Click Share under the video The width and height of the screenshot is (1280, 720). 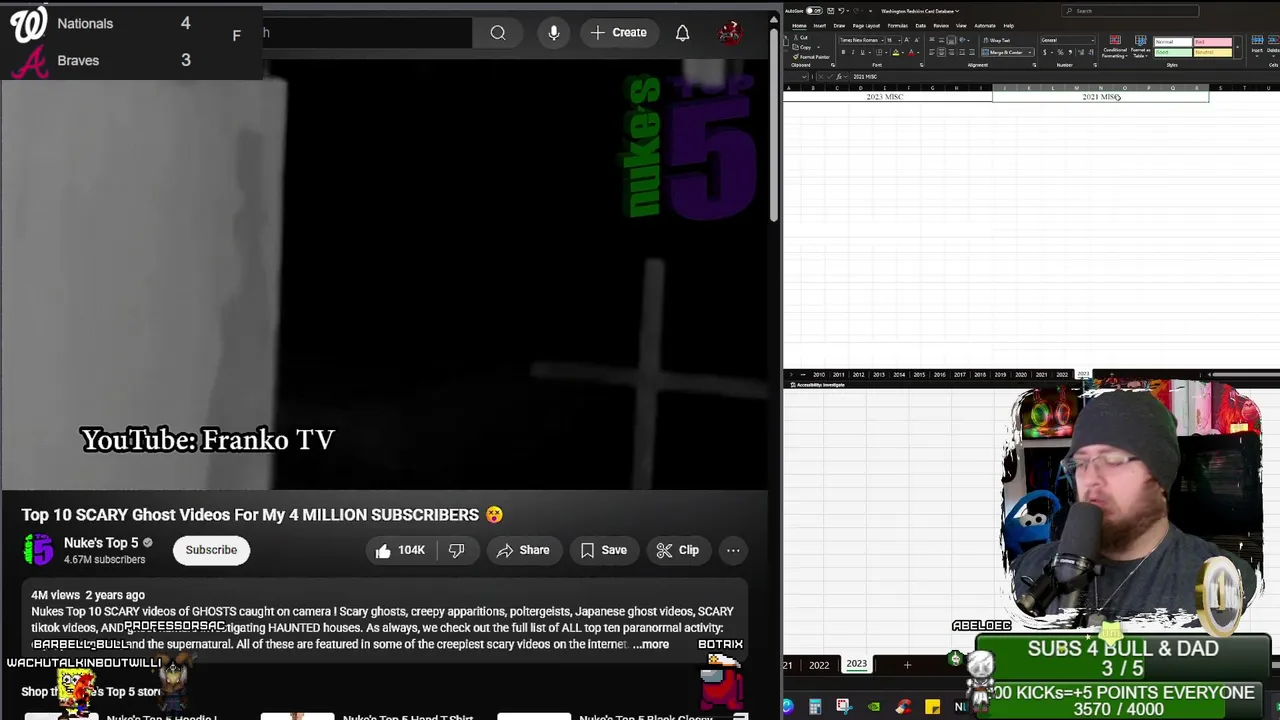pos(523,550)
